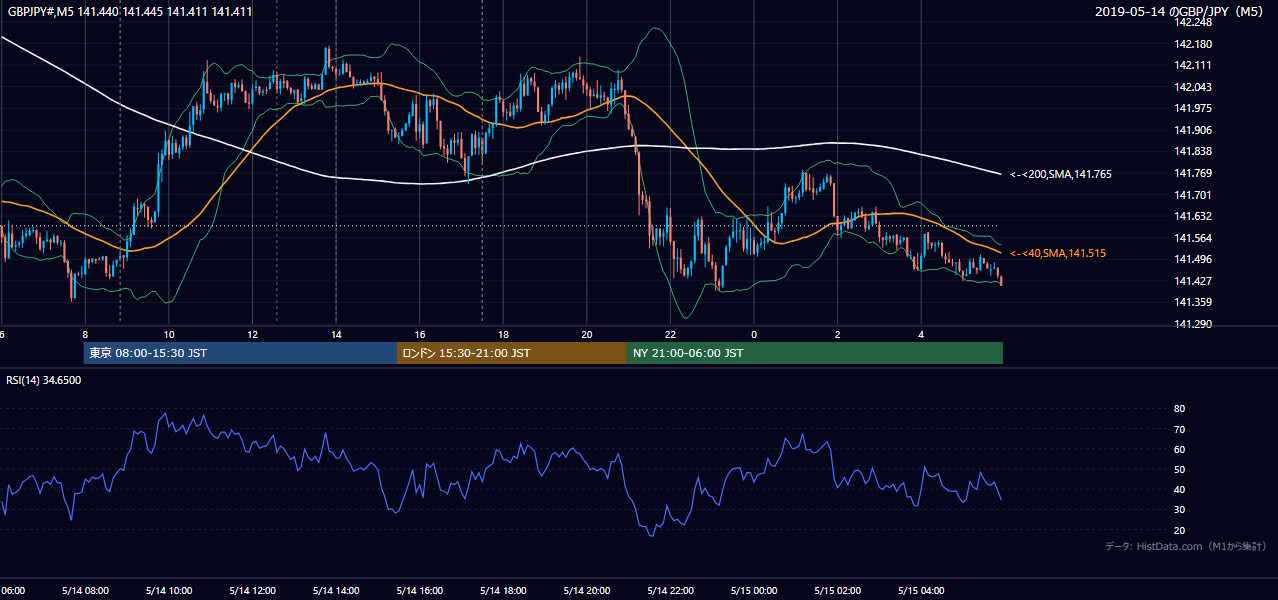Click the RSI scale value 80
The height and width of the screenshot is (600, 1278).
tap(1179, 409)
